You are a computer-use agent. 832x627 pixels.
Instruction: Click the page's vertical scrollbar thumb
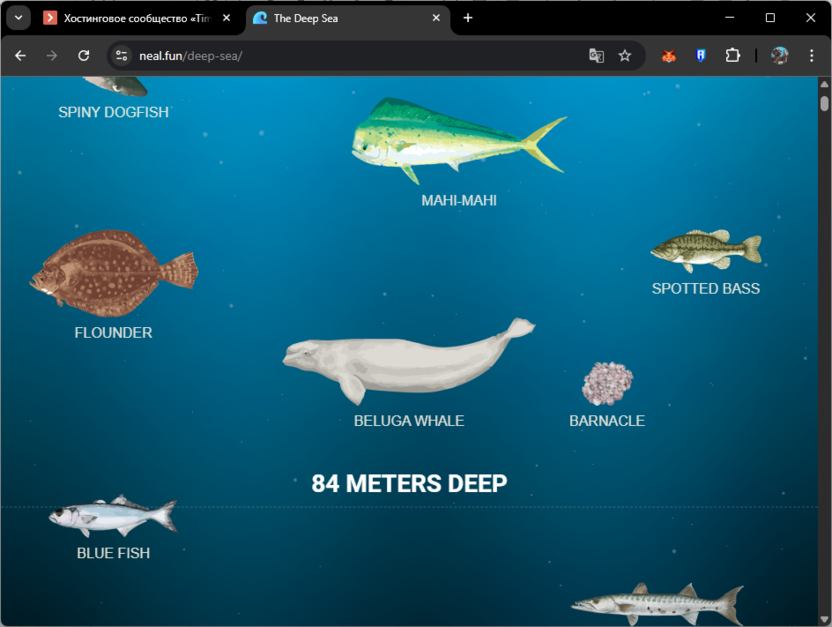click(x=824, y=103)
